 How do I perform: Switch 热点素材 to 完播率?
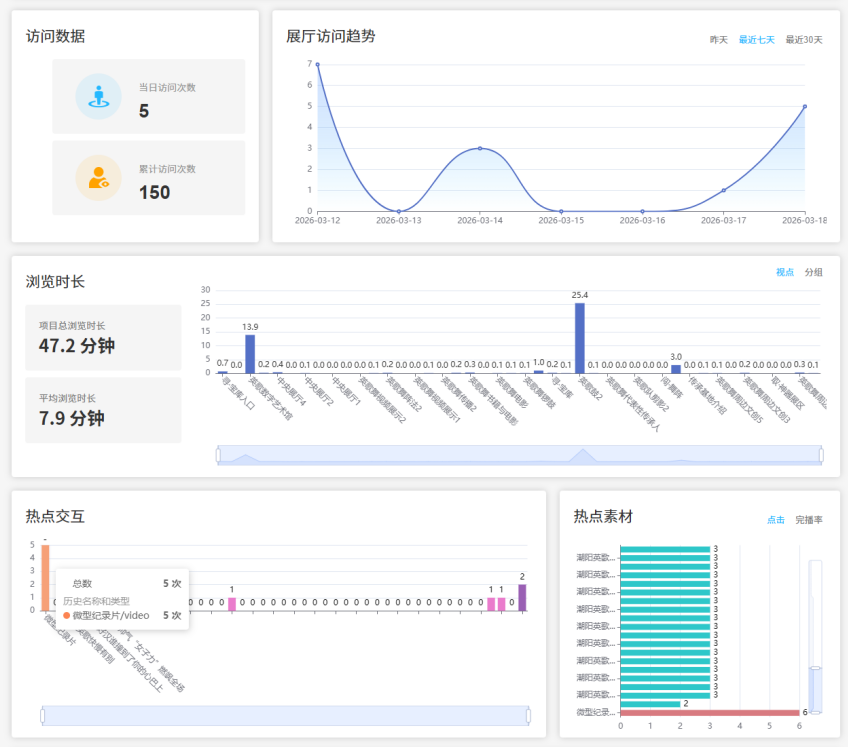[809, 520]
